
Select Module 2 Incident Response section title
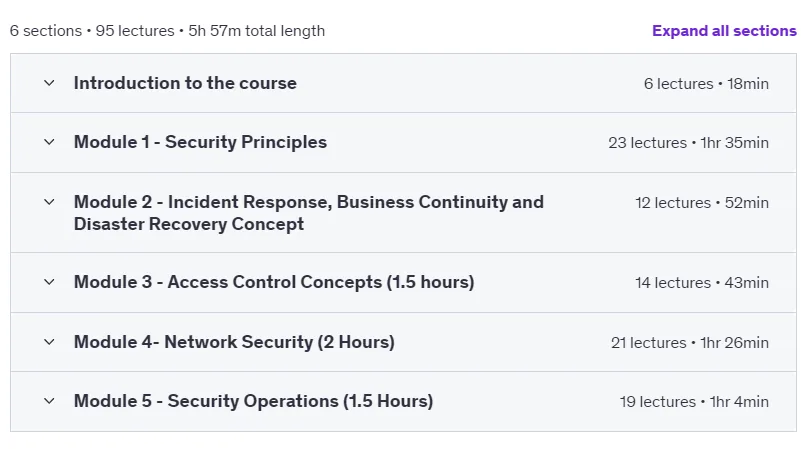tap(309, 213)
